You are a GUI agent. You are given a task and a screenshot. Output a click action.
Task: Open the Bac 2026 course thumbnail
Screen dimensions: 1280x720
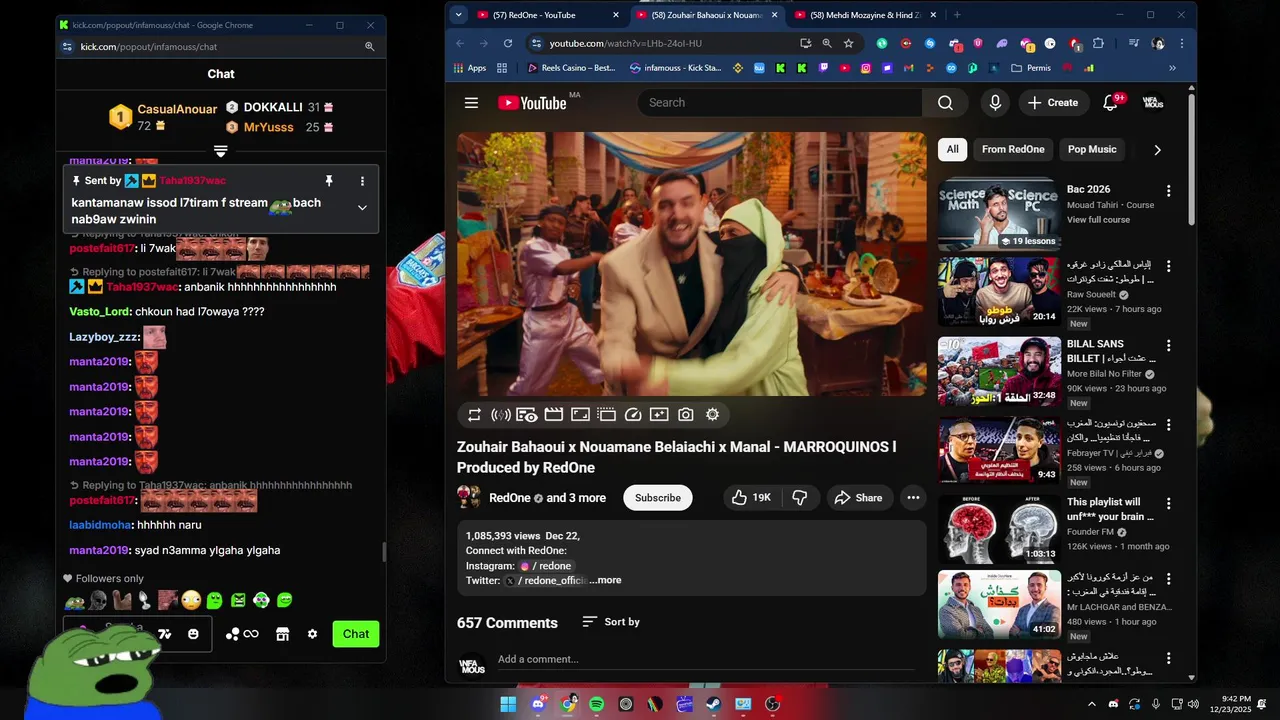[999, 215]
